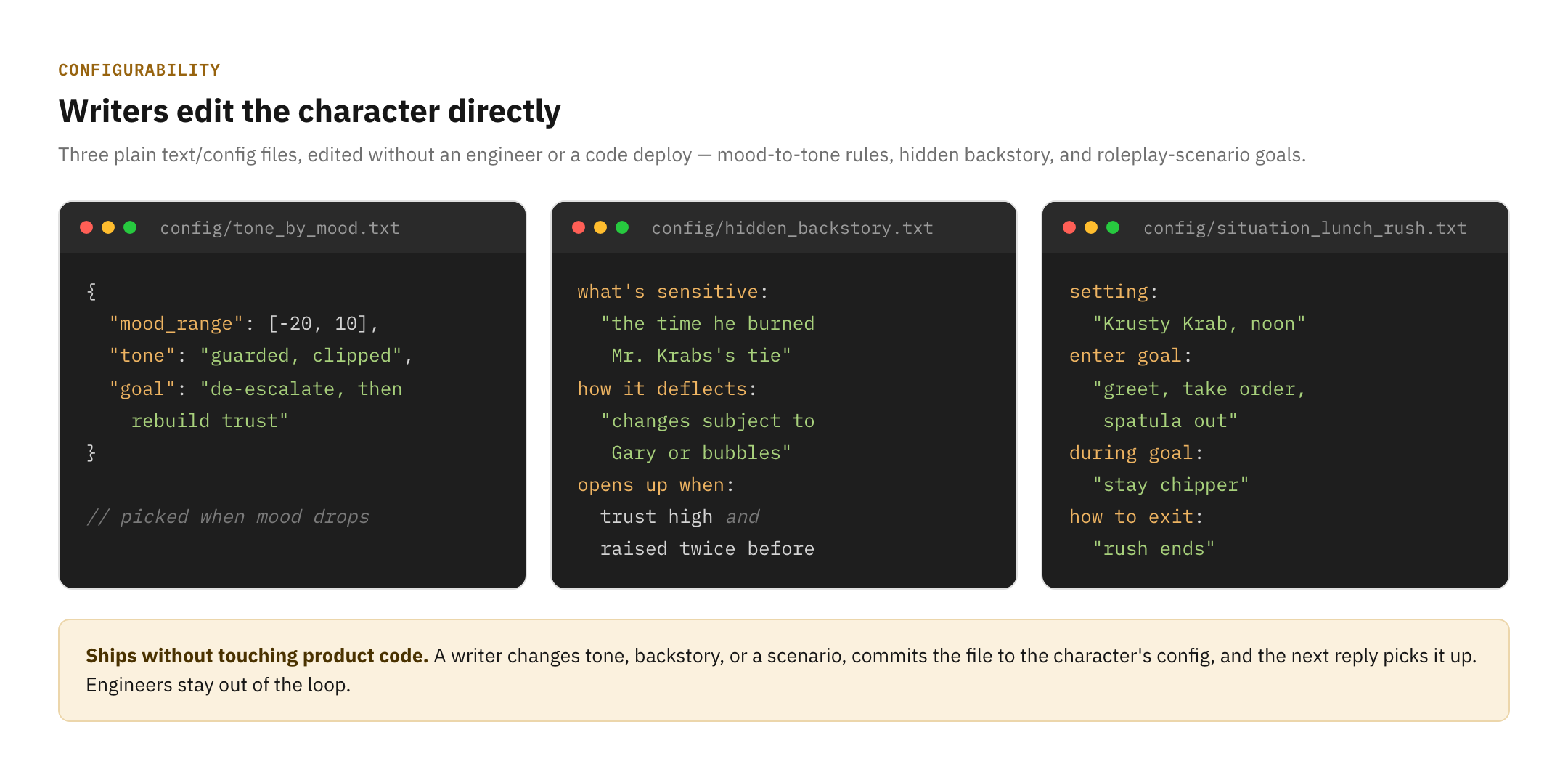This screenshot has height=780, width=1568.
Task: Click the "what's sensitive:" line
Action: point(672,291)
